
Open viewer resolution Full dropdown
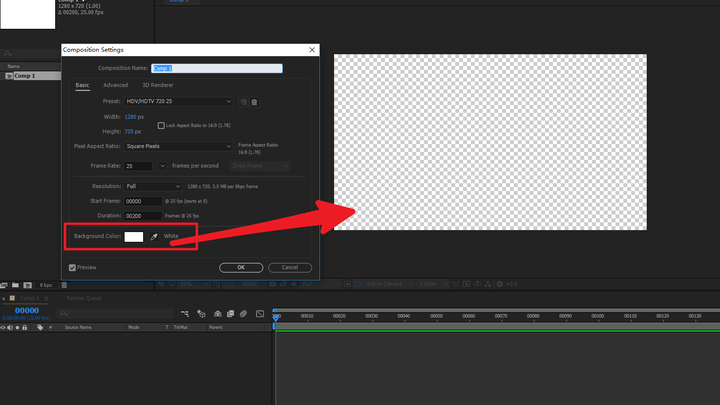pyautogui.click(x=321, y=284)
